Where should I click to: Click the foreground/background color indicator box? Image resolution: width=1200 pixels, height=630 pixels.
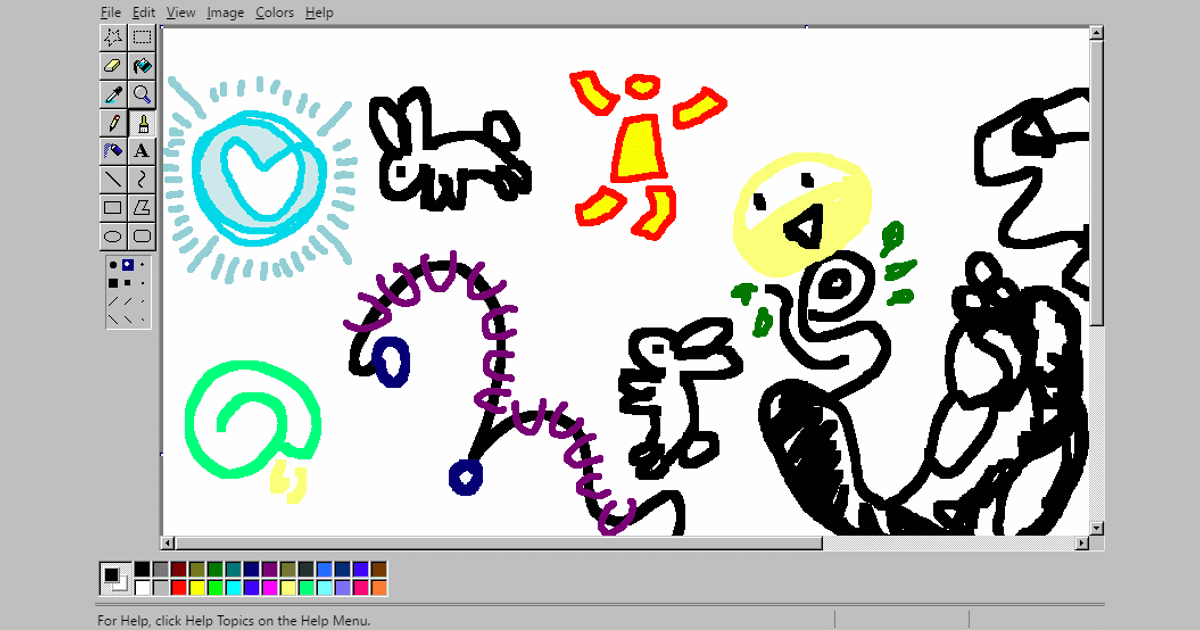tap(115, 578)
